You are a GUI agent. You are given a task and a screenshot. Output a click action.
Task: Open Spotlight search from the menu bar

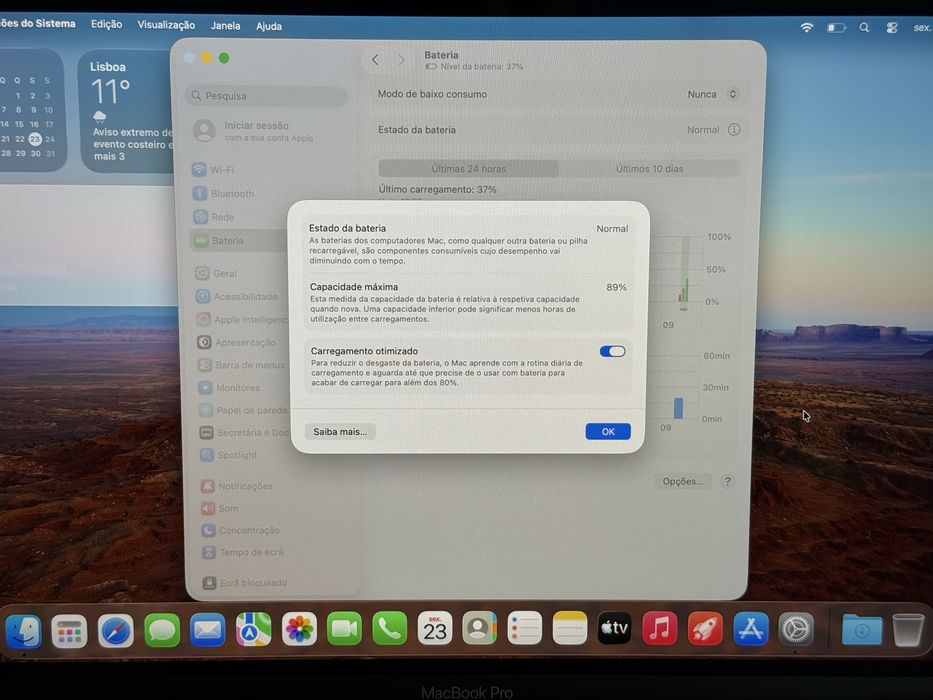coord(864,27)
